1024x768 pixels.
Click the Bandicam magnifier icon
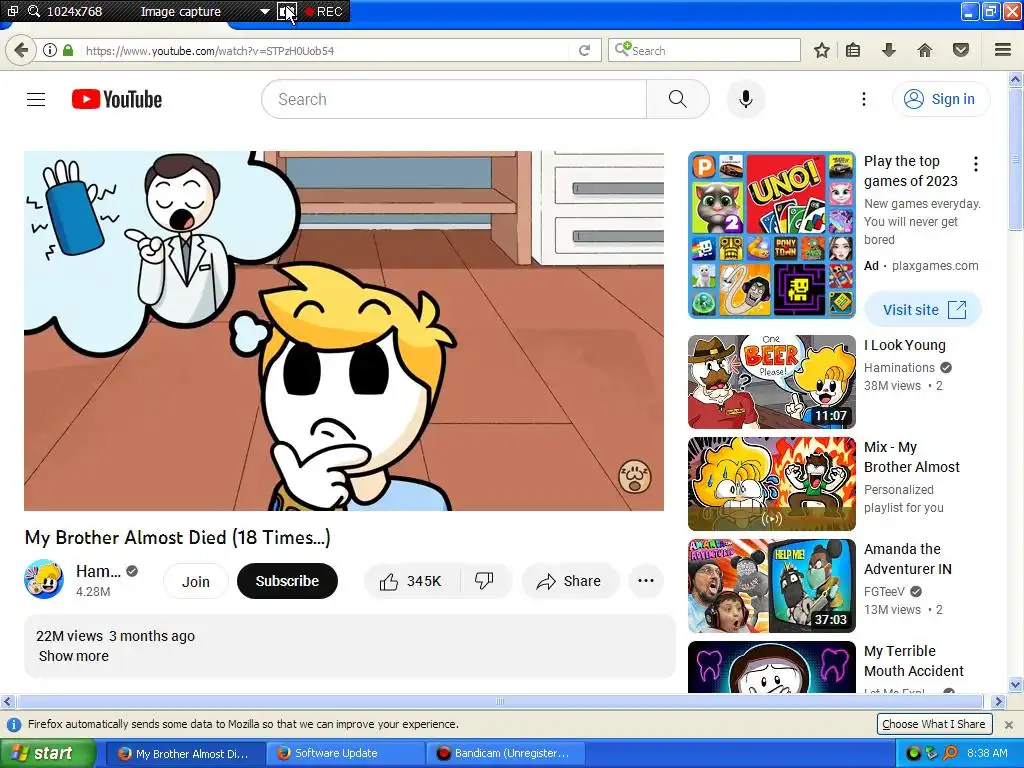[34, 11]
